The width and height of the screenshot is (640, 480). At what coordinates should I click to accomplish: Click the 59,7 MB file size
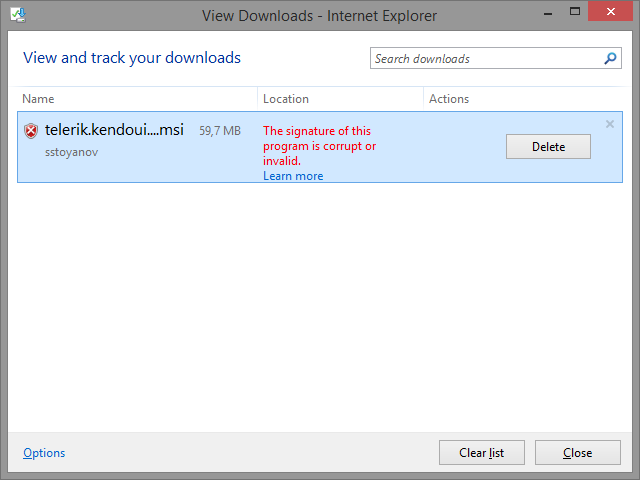[x=220, y=131]
